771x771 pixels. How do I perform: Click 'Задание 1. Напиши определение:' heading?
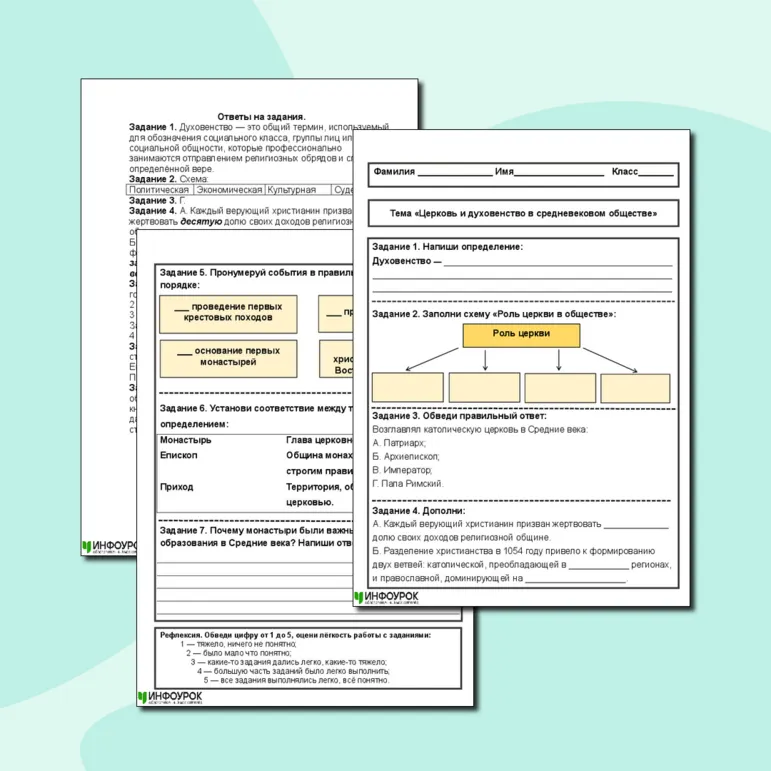447,247
